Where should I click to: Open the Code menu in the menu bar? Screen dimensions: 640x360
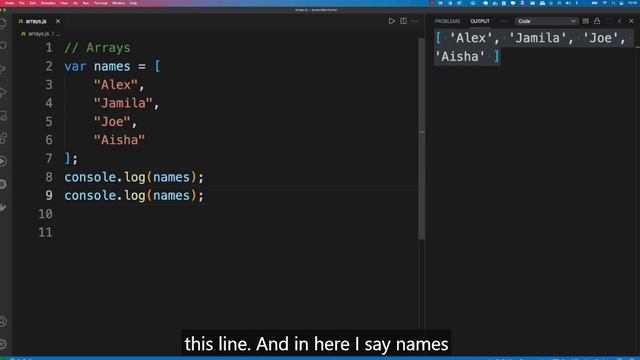9,3
